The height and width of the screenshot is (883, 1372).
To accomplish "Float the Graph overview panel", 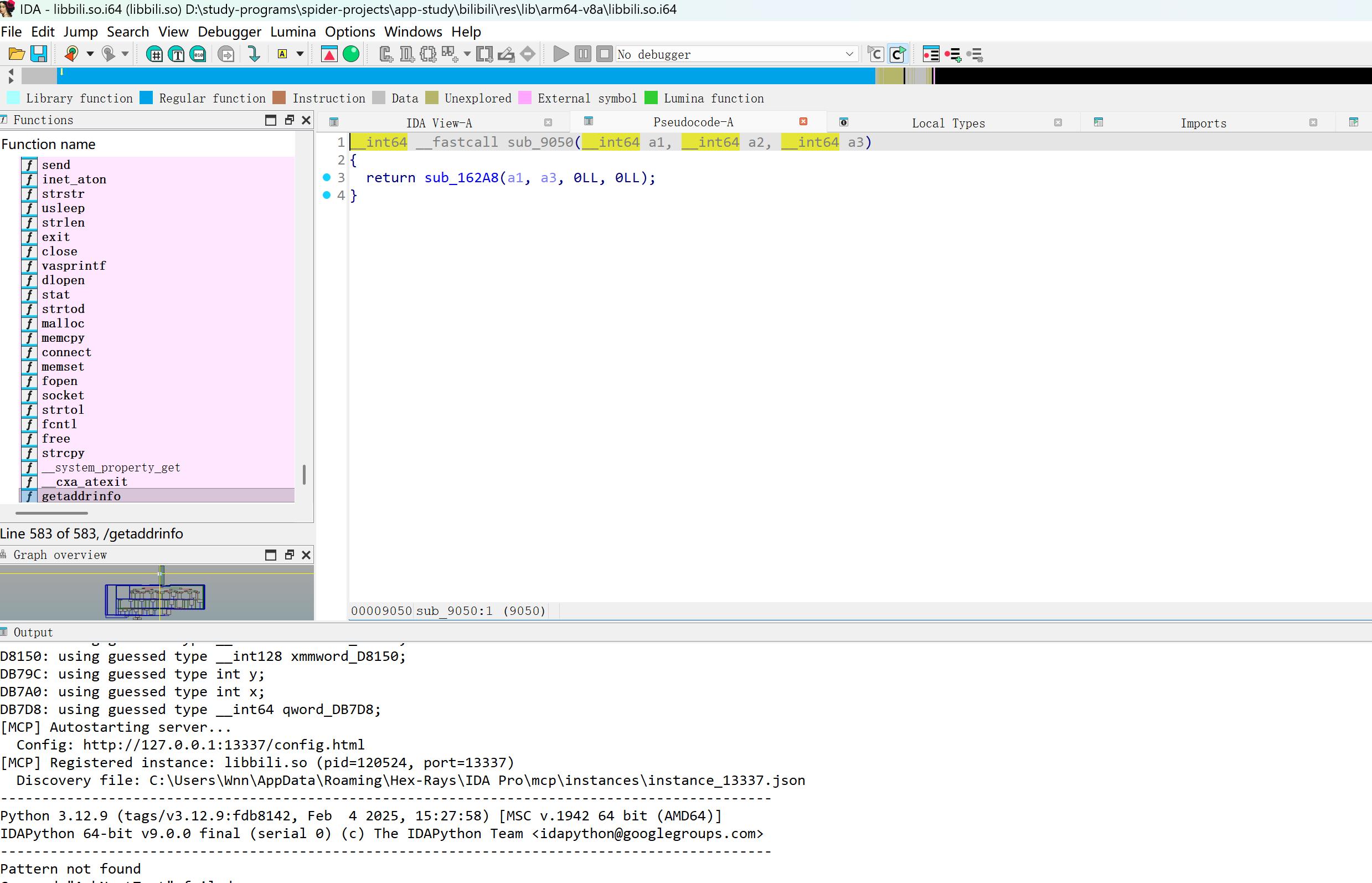I will 289,555.
